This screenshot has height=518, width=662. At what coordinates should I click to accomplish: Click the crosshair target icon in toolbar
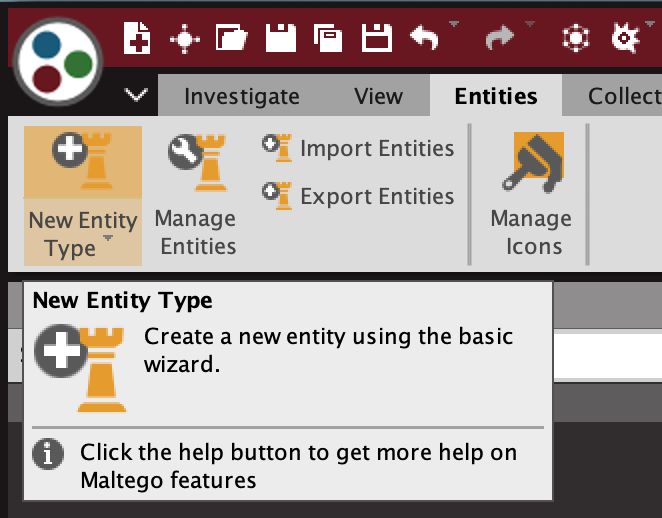tap(184, 39)
